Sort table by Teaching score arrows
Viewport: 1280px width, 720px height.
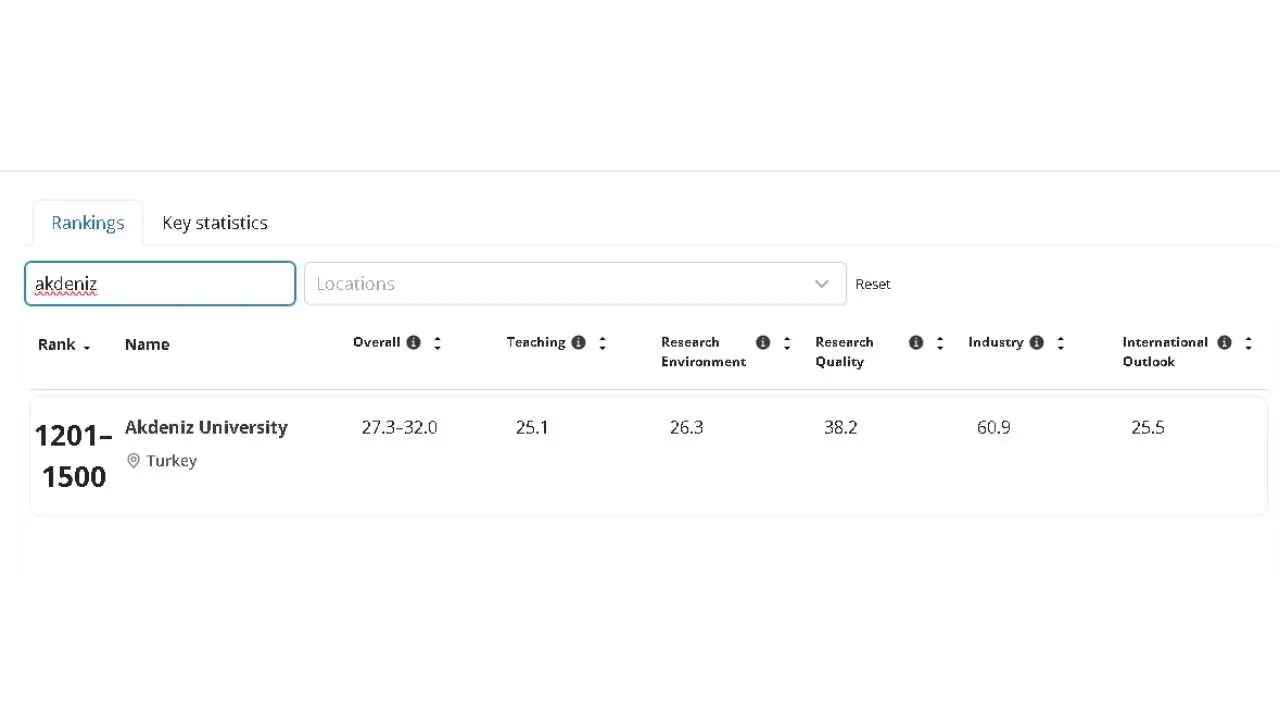point(602,343)
